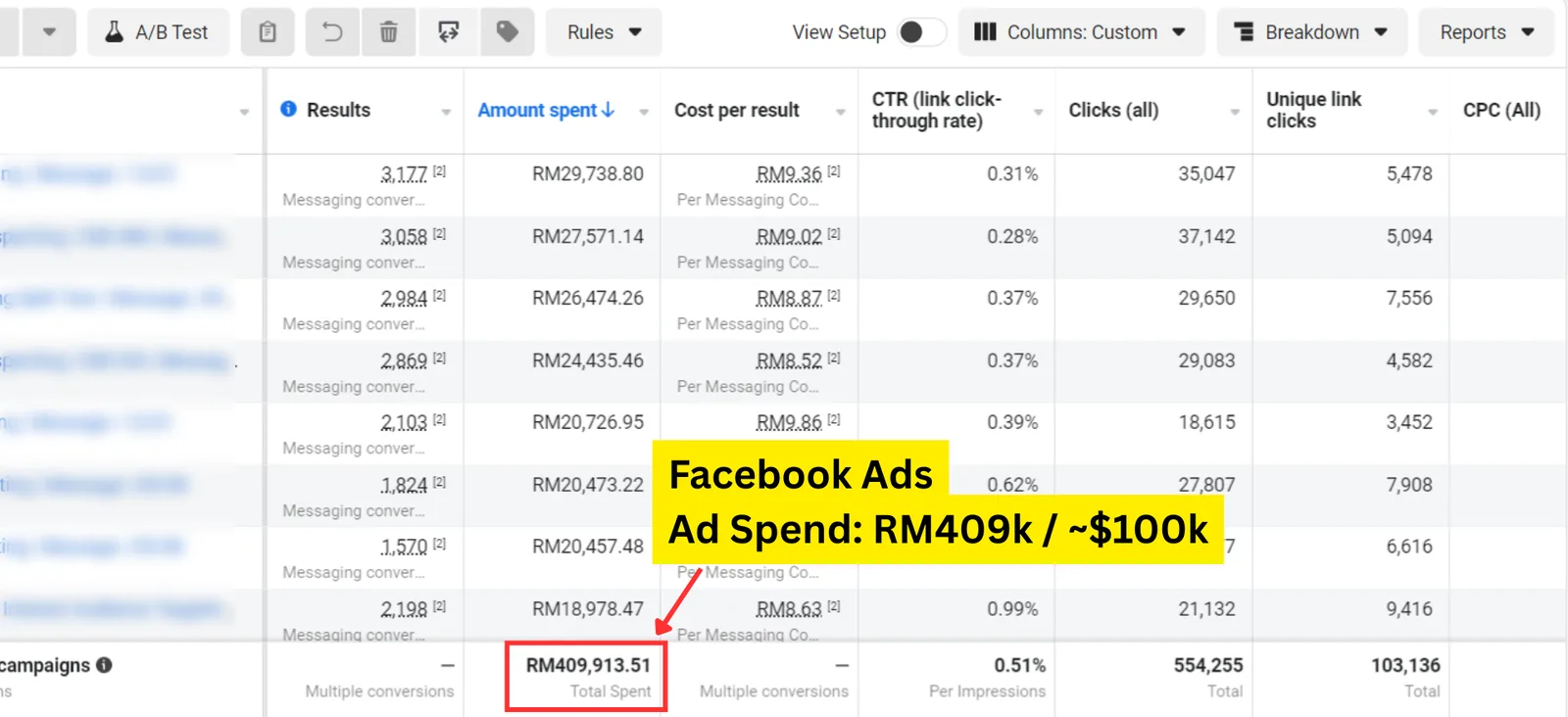This screenshot has height=717, width=1568.
Task: Open the Reports dropdown
Action: 1487,32
